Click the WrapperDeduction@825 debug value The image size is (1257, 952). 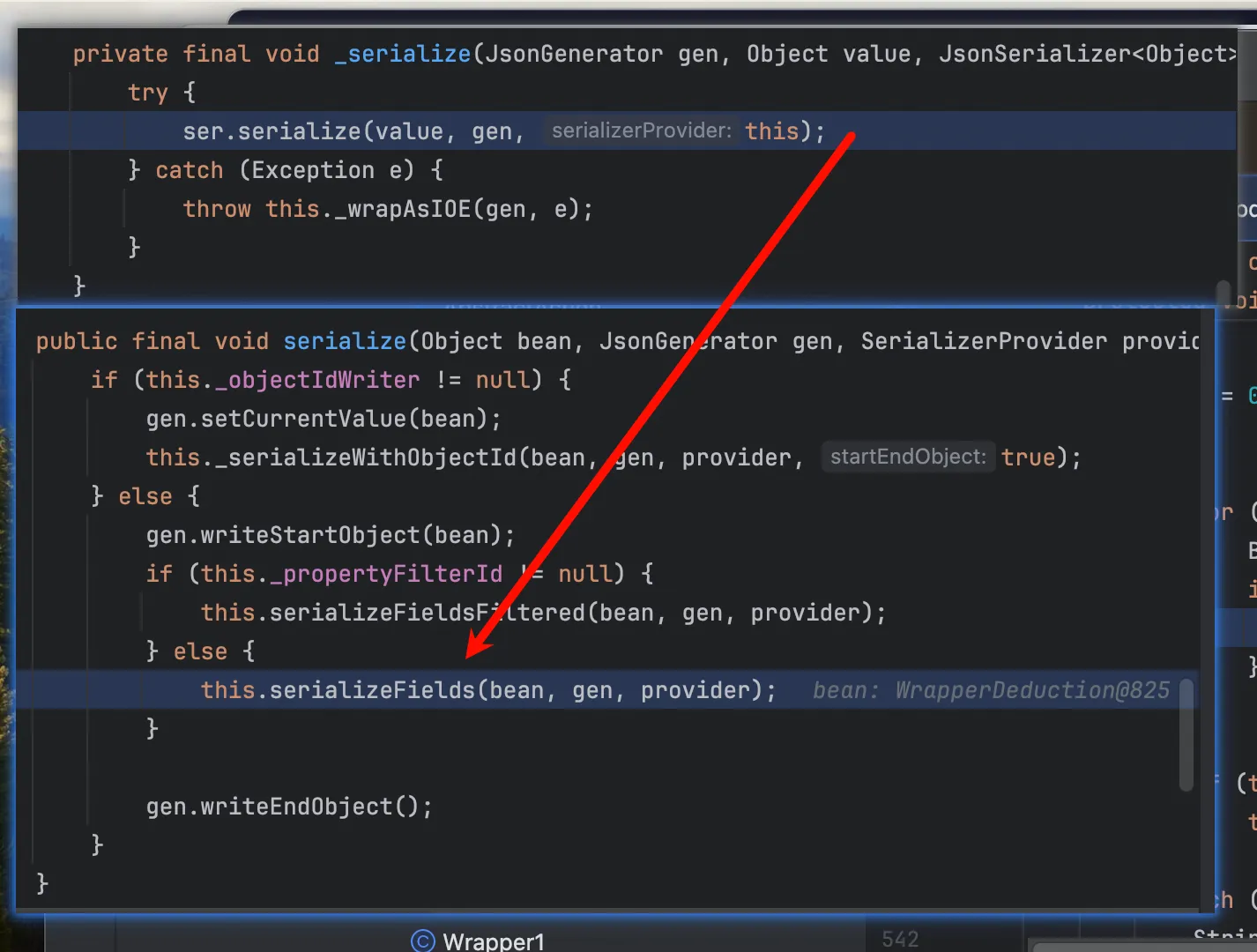[x=1032, y=690]
